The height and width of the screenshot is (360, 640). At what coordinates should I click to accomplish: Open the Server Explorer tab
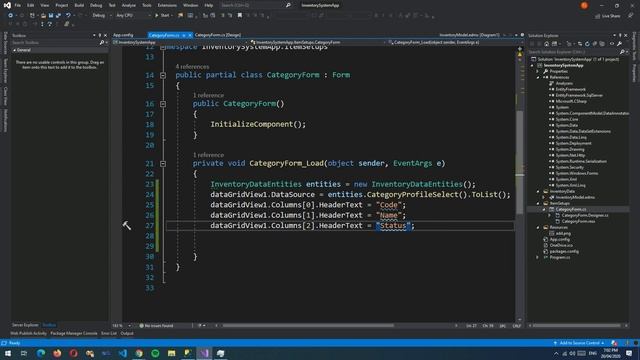[x=25, y=325]
